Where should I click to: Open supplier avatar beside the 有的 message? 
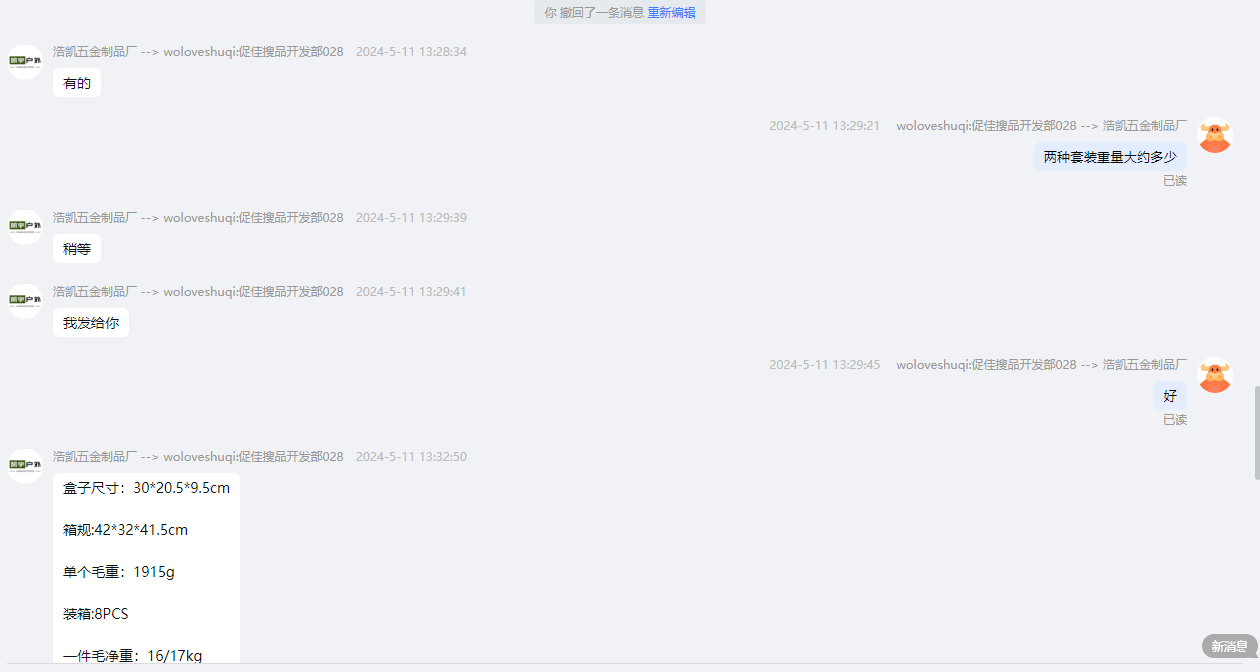(x=25, y=62)
